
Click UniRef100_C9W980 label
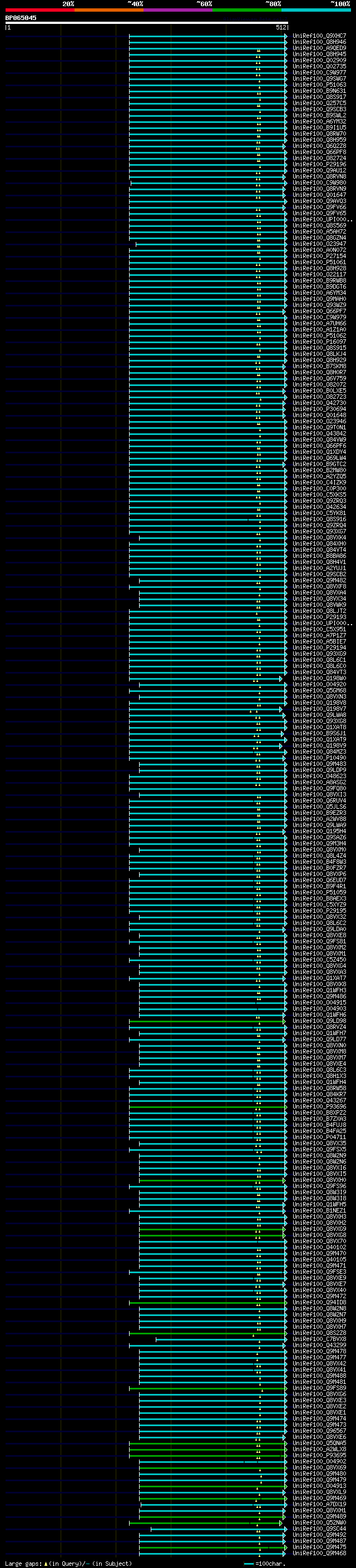tap(319, 182)
